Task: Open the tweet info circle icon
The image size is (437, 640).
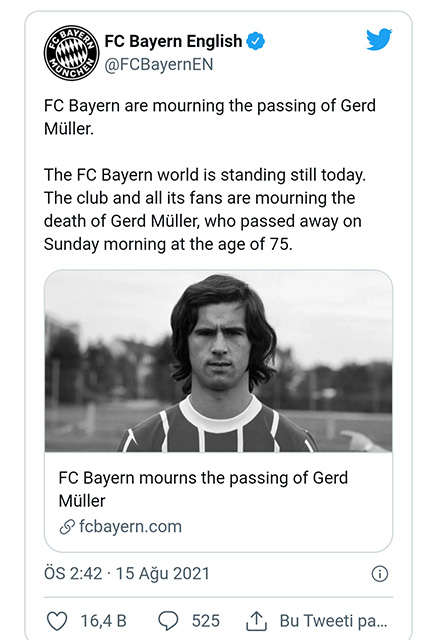Action: coord(380,574)
